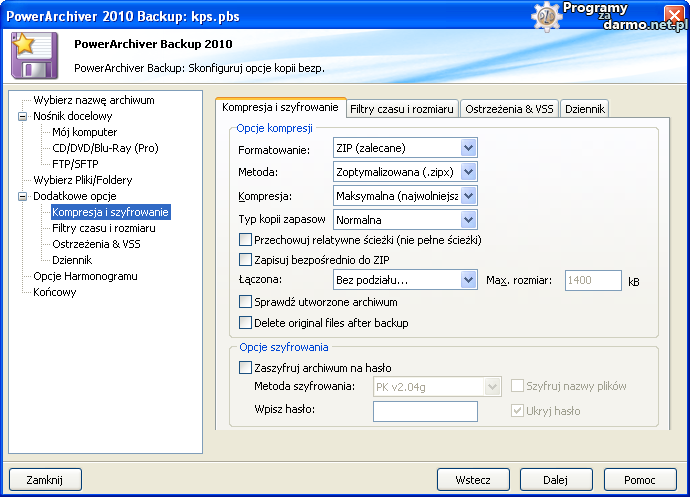
Task: Enable Delete original files after backup
Action: pyautogui.click(x=246, y=323)
